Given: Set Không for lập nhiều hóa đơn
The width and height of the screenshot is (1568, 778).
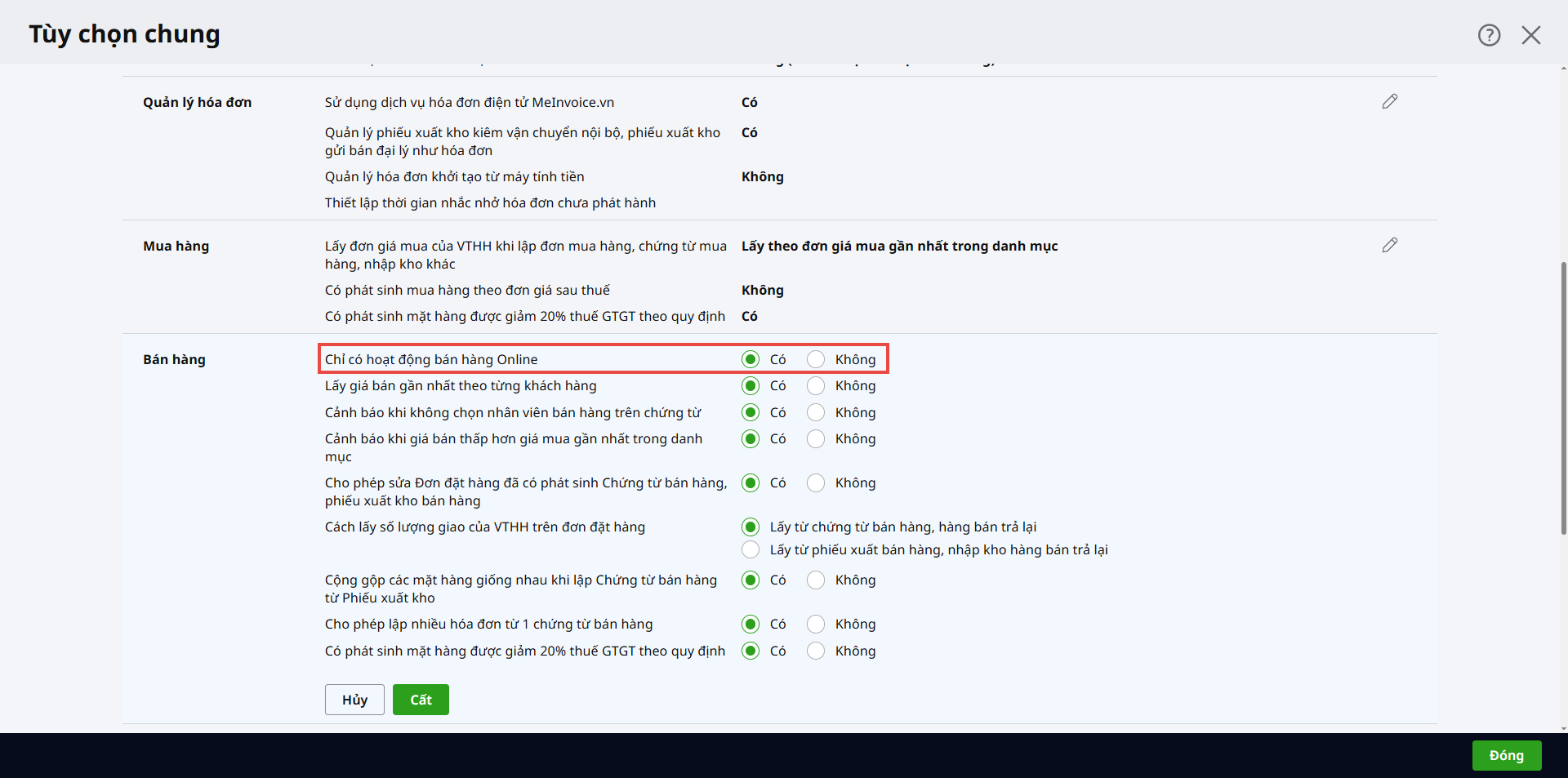Looking at the screenshot, I should pos(816,624).
